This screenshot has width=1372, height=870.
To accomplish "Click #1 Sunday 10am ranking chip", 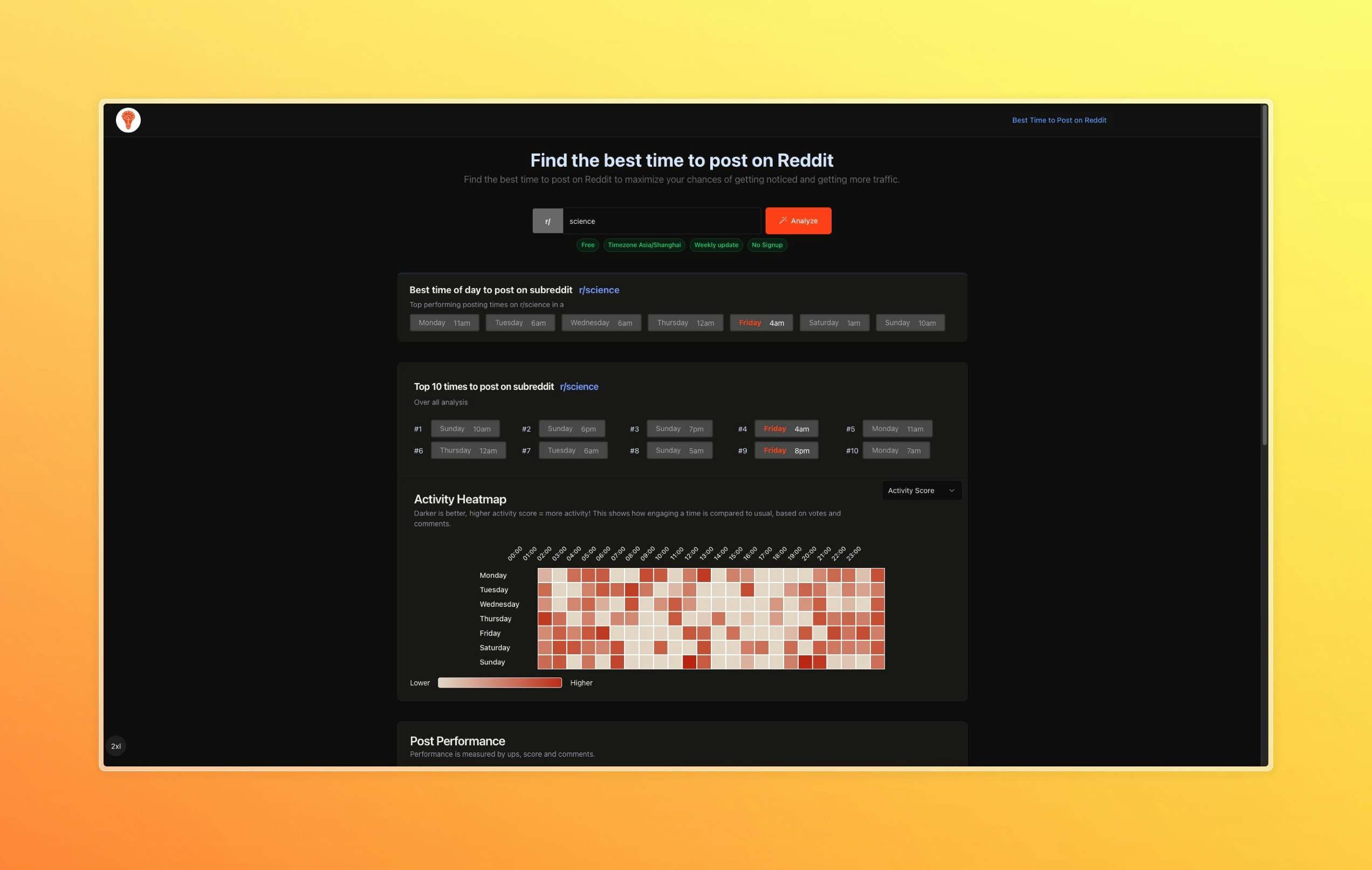I will tap(465, 429).
